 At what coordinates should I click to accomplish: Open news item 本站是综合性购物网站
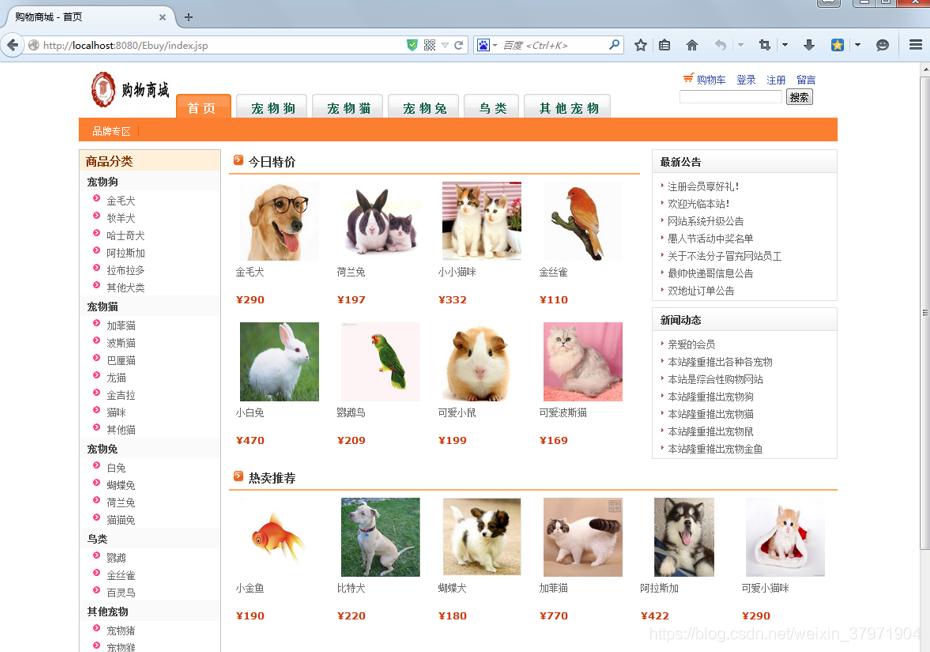coord(715,379)
